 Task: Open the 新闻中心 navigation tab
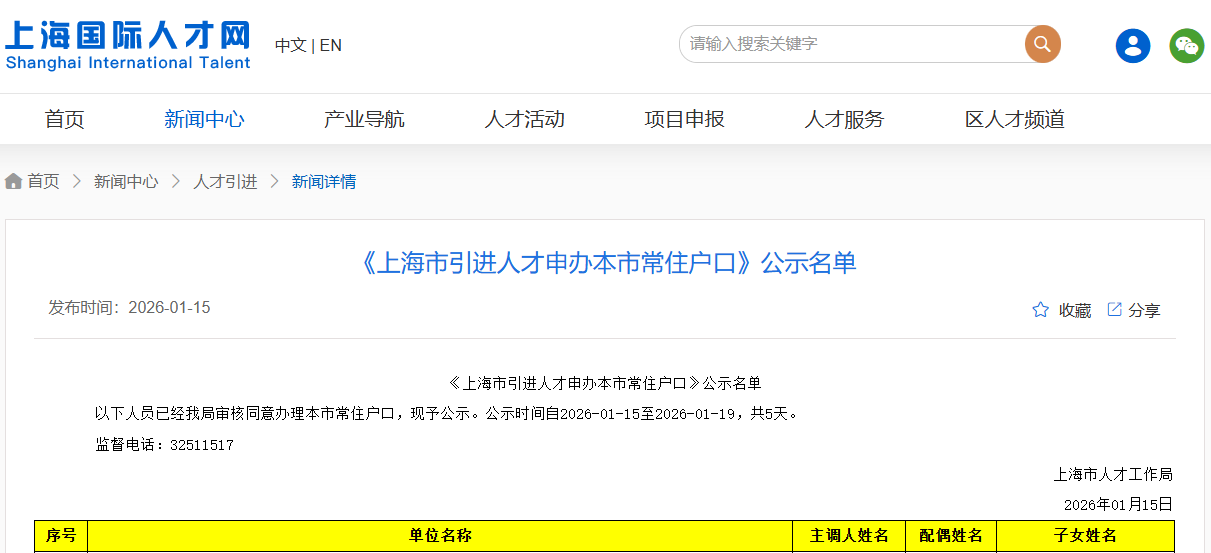[204, 119]
